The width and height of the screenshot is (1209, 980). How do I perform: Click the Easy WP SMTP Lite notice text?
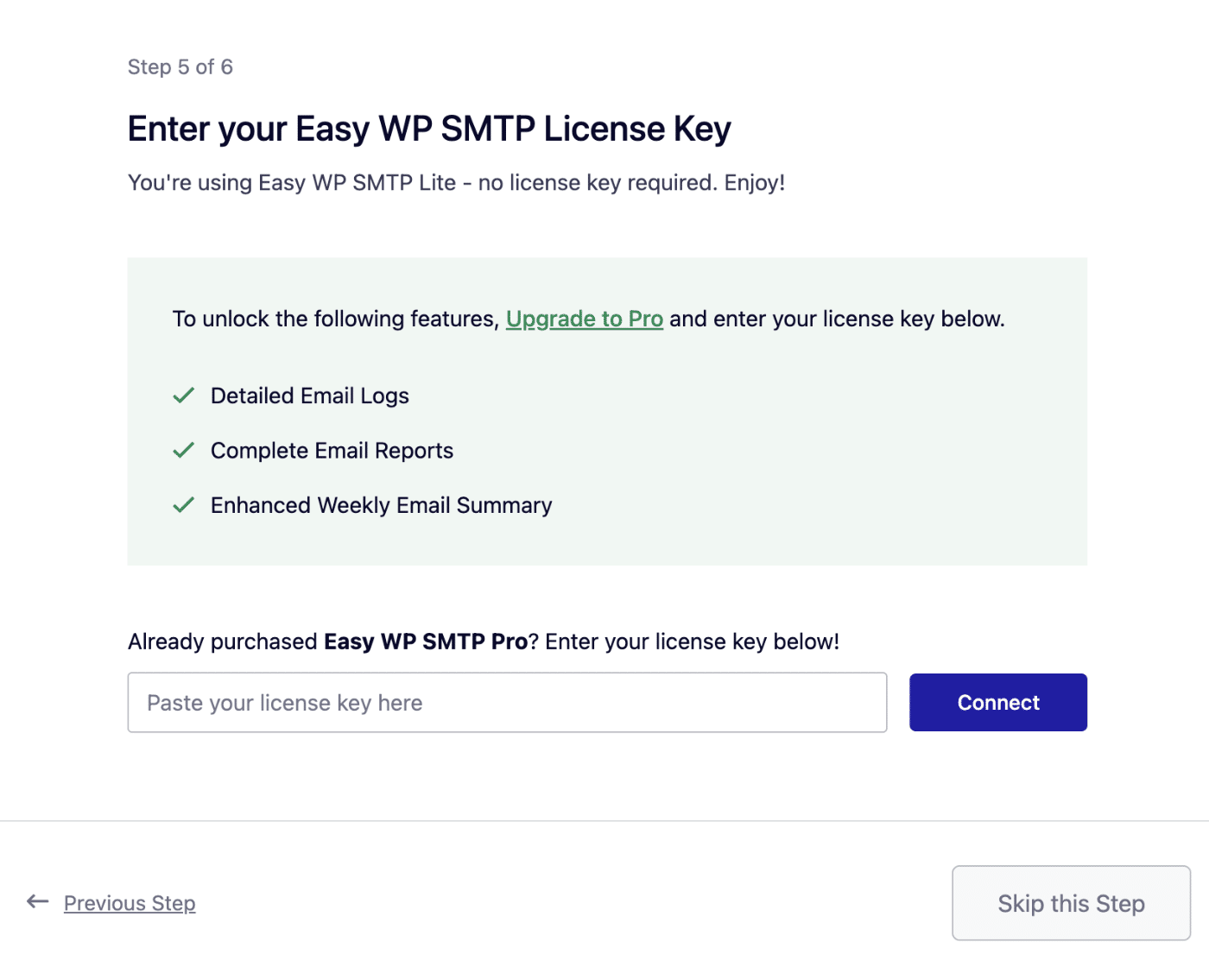pyautogui.click(x=456, y=182)
